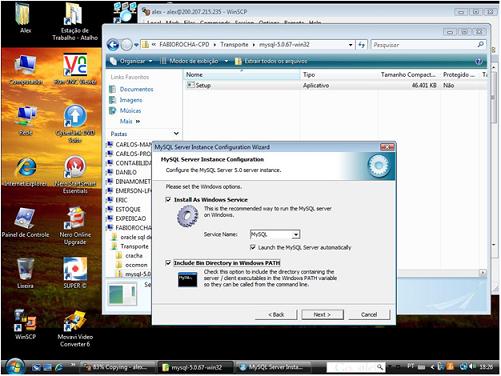
Task: Sort by the Tipo column header
Action: pyautogui.click(x=339, y=75)
